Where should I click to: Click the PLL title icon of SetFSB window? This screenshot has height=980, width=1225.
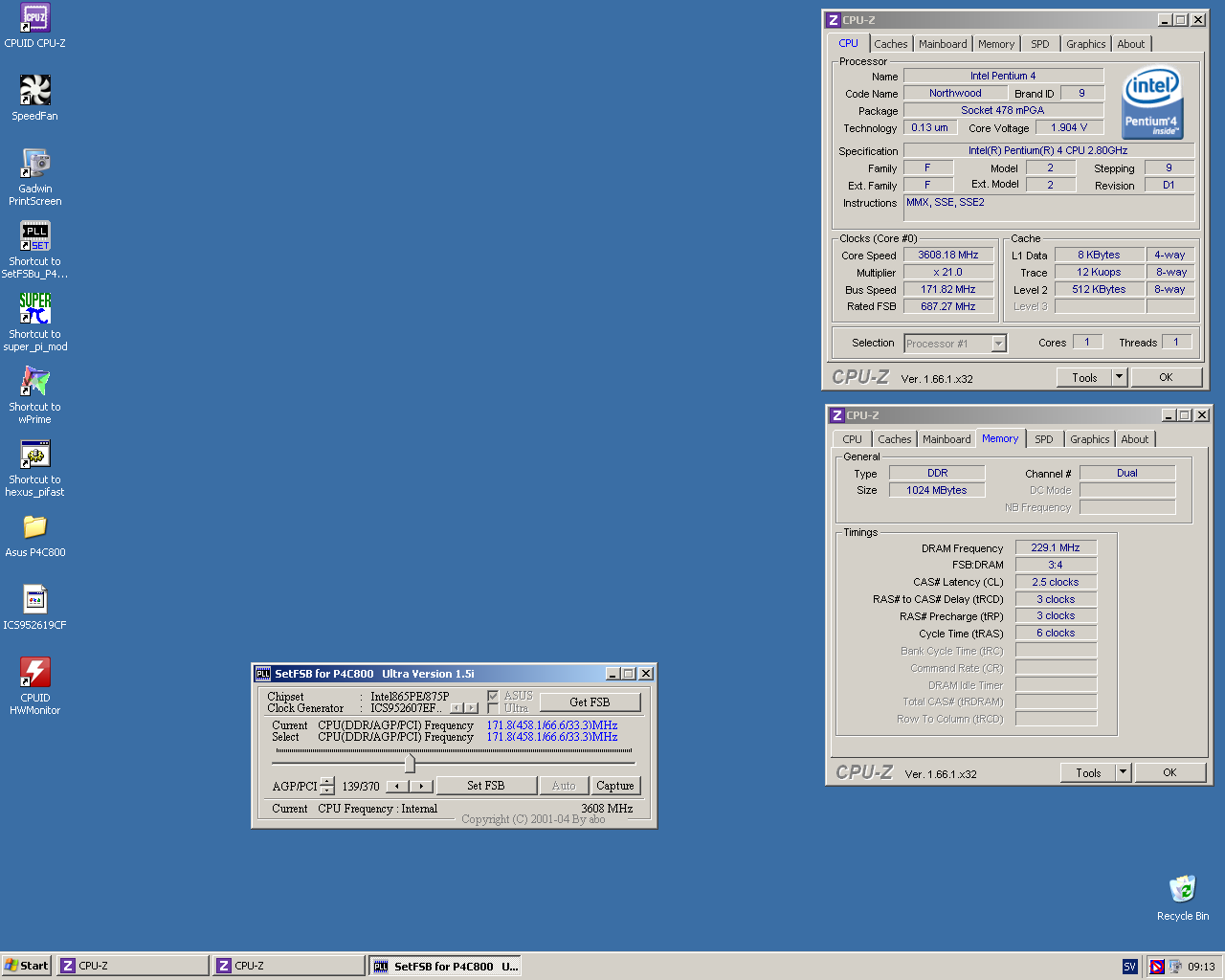click(x=263, y=674)
